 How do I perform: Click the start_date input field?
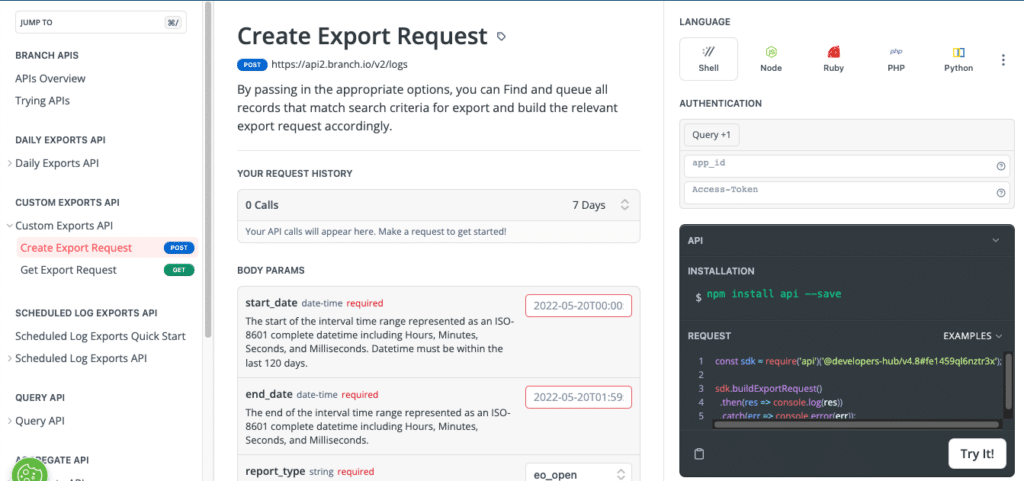579,305
